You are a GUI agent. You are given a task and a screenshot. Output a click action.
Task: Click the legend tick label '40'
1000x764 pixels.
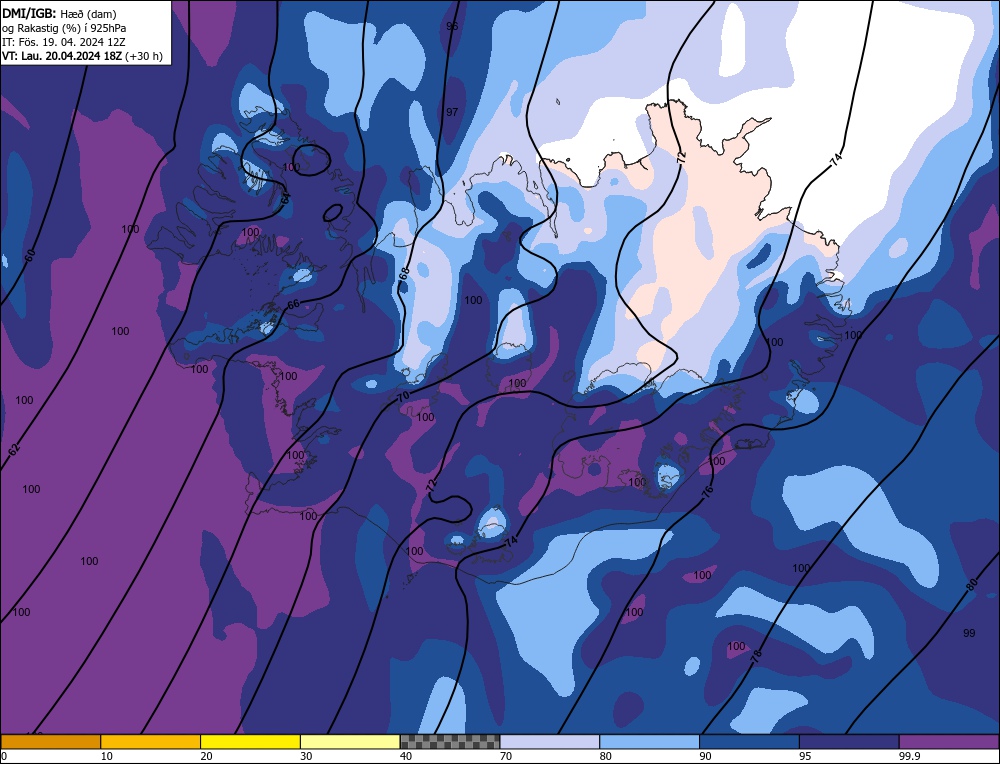pos(406,756)
